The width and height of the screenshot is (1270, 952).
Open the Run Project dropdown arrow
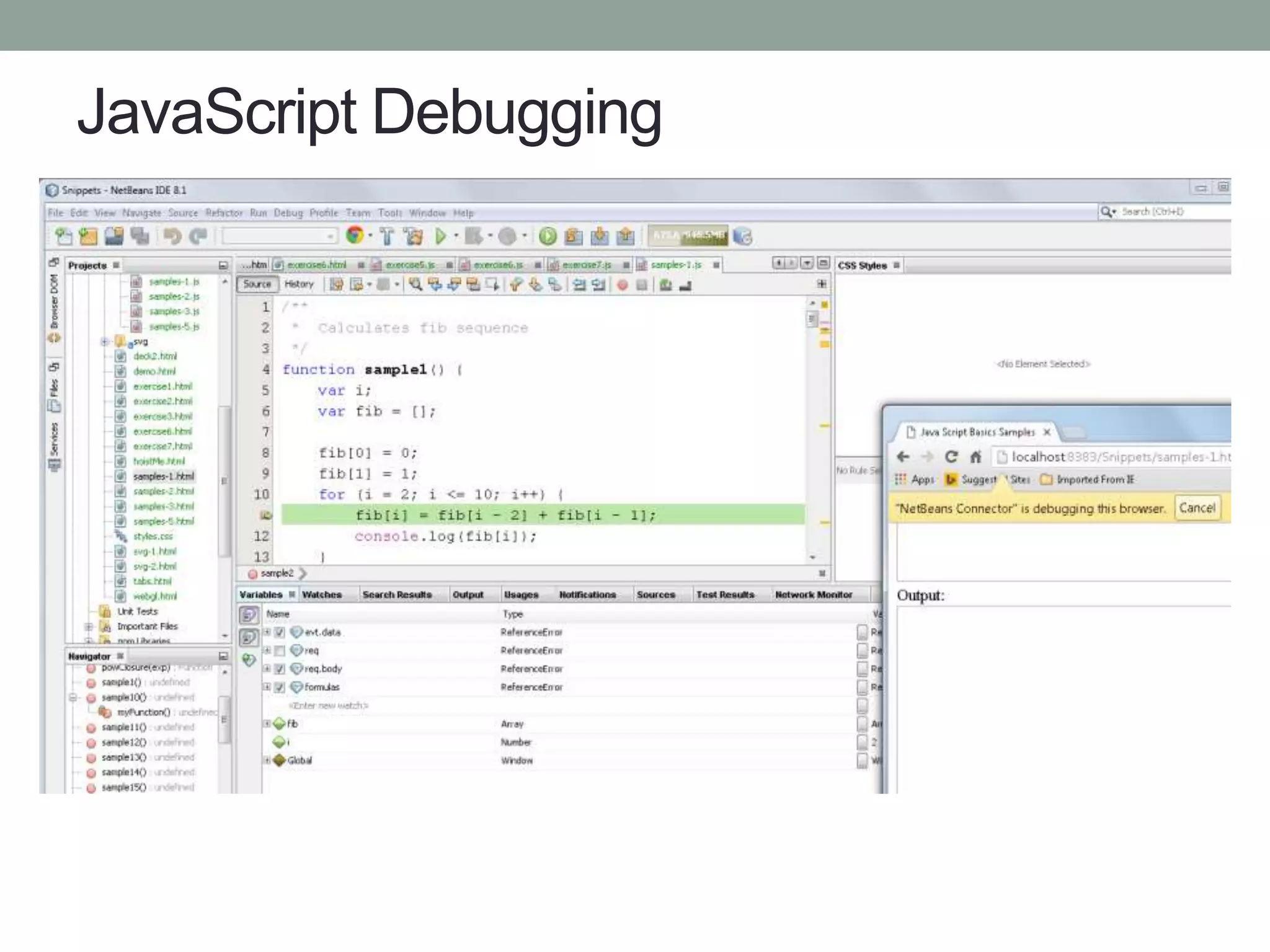[x=456, y=236]
